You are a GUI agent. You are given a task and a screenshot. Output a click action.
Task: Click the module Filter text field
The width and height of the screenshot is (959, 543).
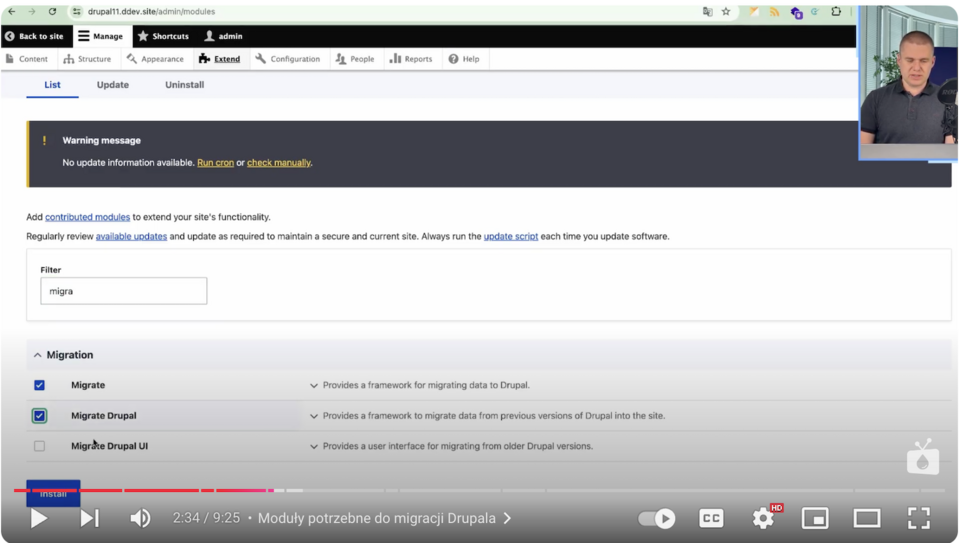click(x=123, y=291)
